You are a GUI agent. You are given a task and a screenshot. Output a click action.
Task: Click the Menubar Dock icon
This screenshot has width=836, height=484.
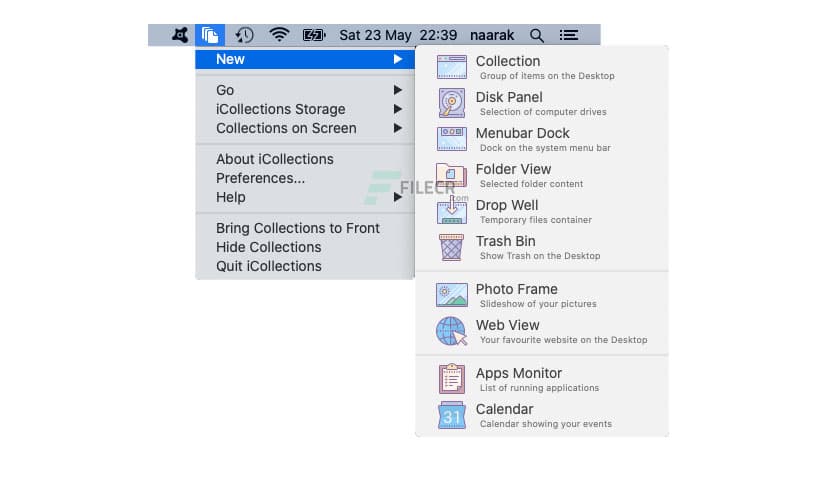pyautogui.click(x=452, y=139)
